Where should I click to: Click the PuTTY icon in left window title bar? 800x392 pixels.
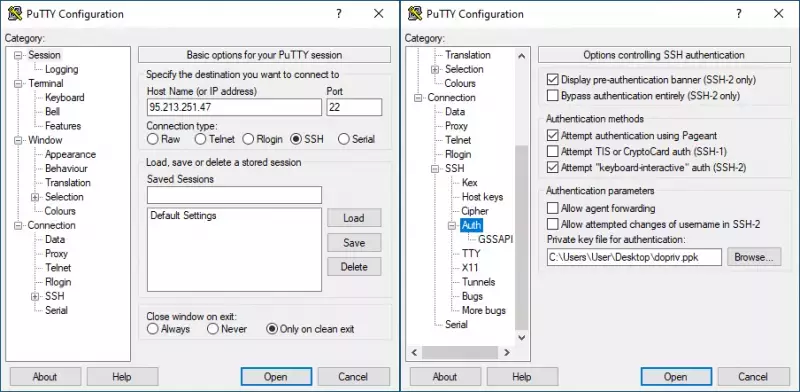15,14
